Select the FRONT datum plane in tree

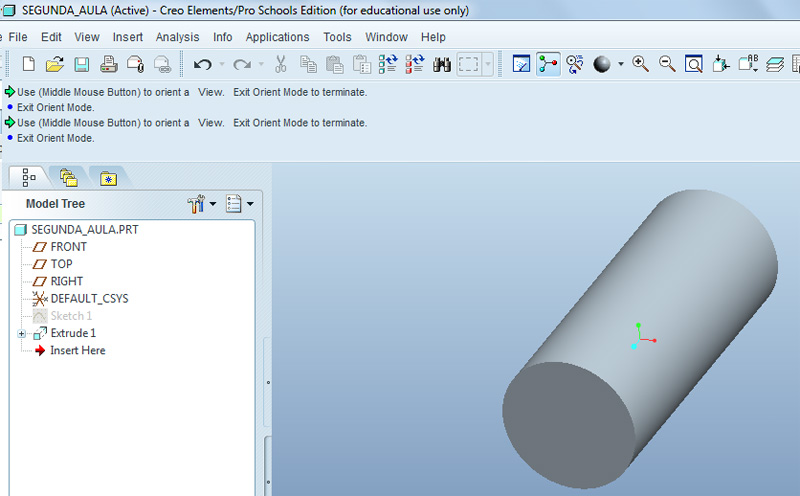point(68,247)
